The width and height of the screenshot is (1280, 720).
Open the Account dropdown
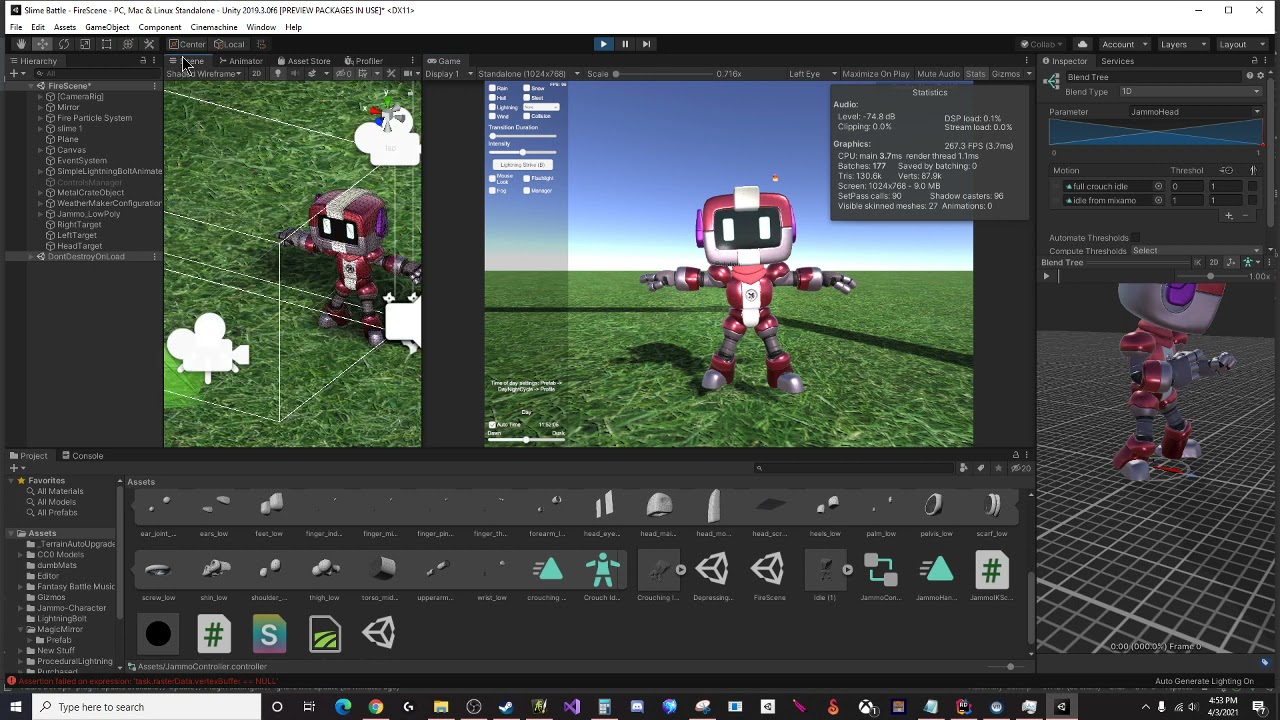point(1124,44)
